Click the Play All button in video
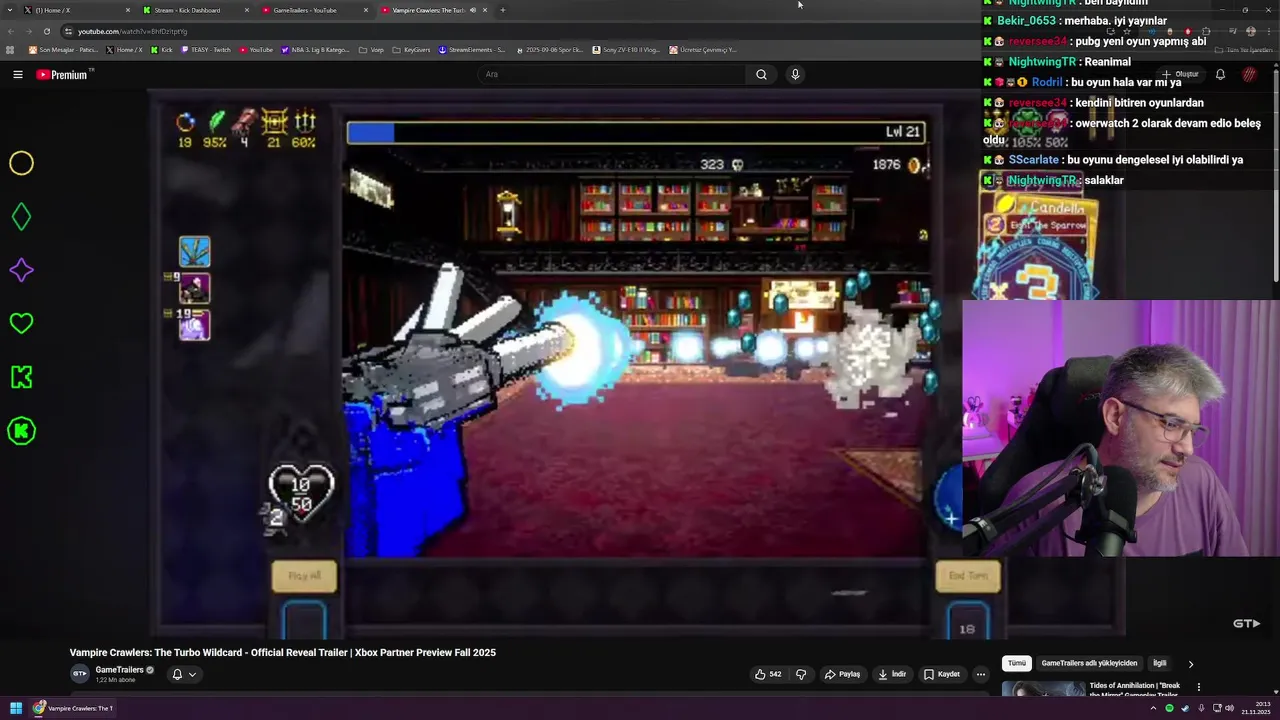The height and width of the screenshot is (720, 1280). pos(304,576)
